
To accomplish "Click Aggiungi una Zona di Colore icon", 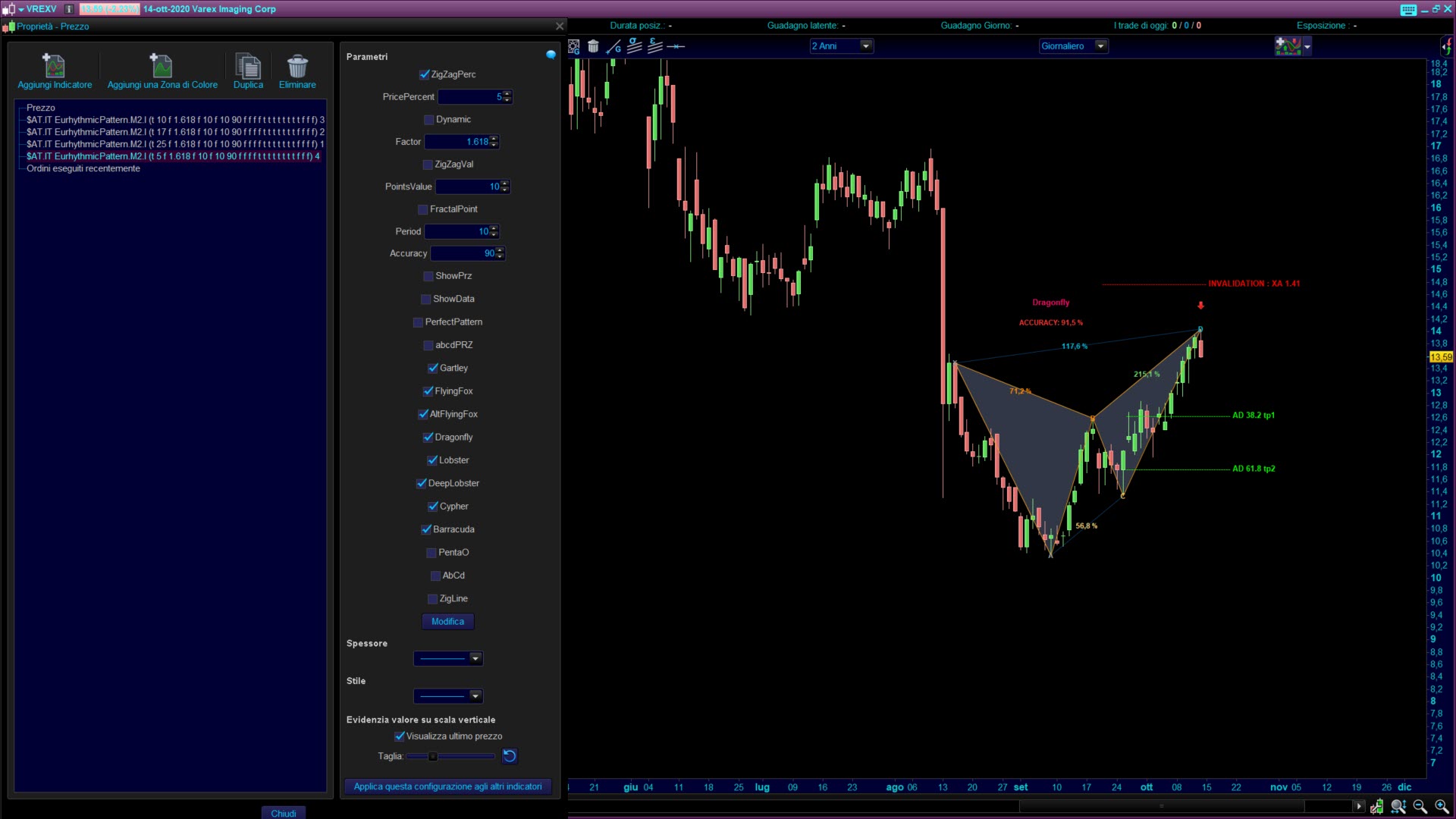I will pyautogui.click(x=162, y=67).
